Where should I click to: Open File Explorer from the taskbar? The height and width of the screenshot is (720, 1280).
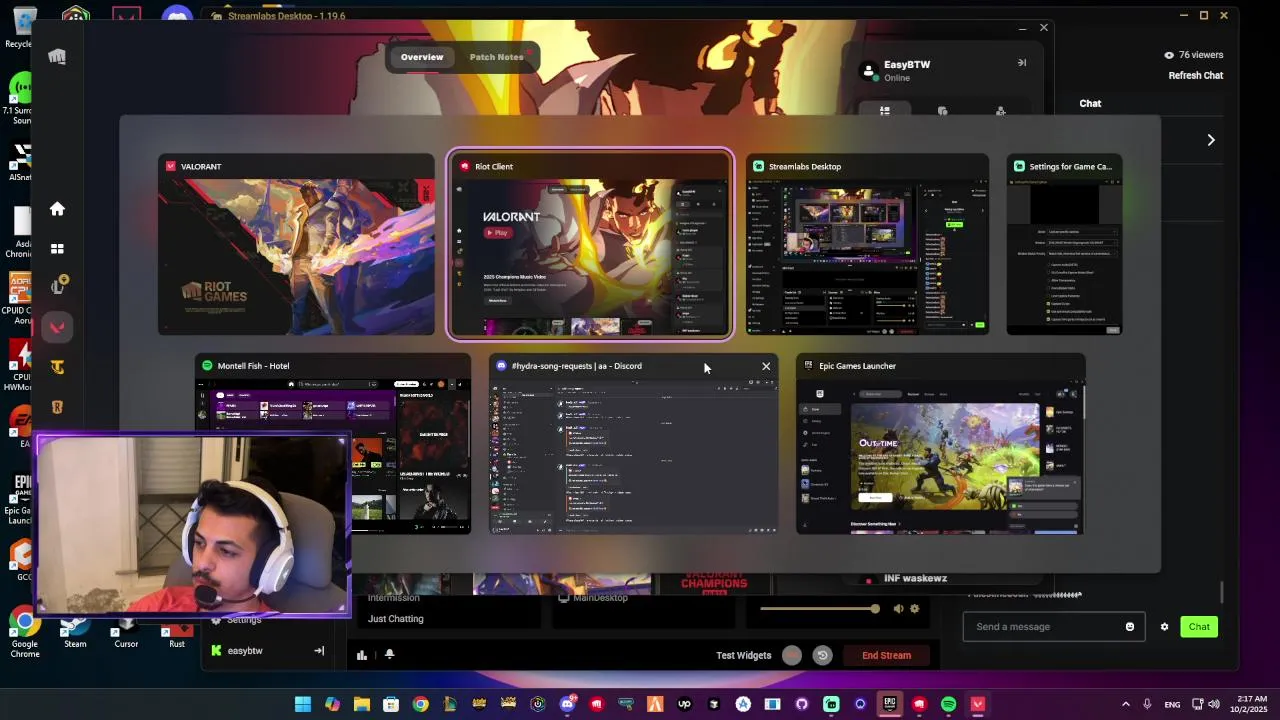361,704
